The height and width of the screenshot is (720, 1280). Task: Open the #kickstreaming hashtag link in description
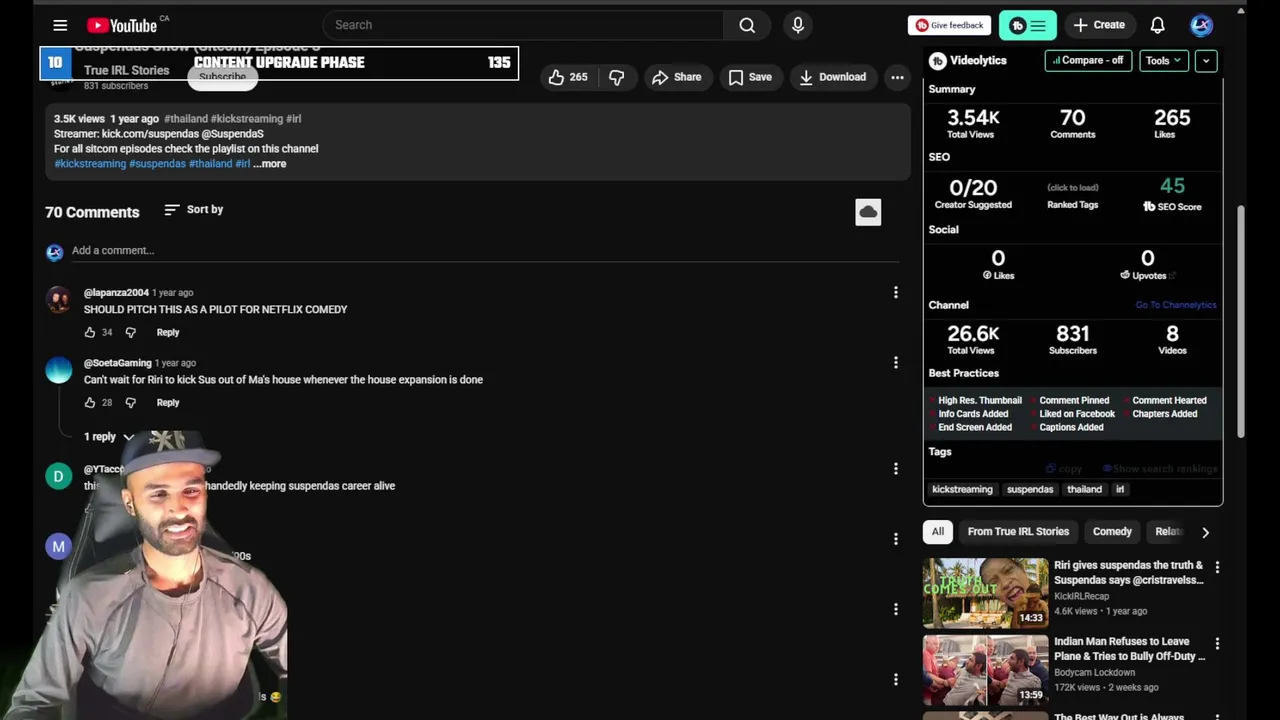point(90,164)
